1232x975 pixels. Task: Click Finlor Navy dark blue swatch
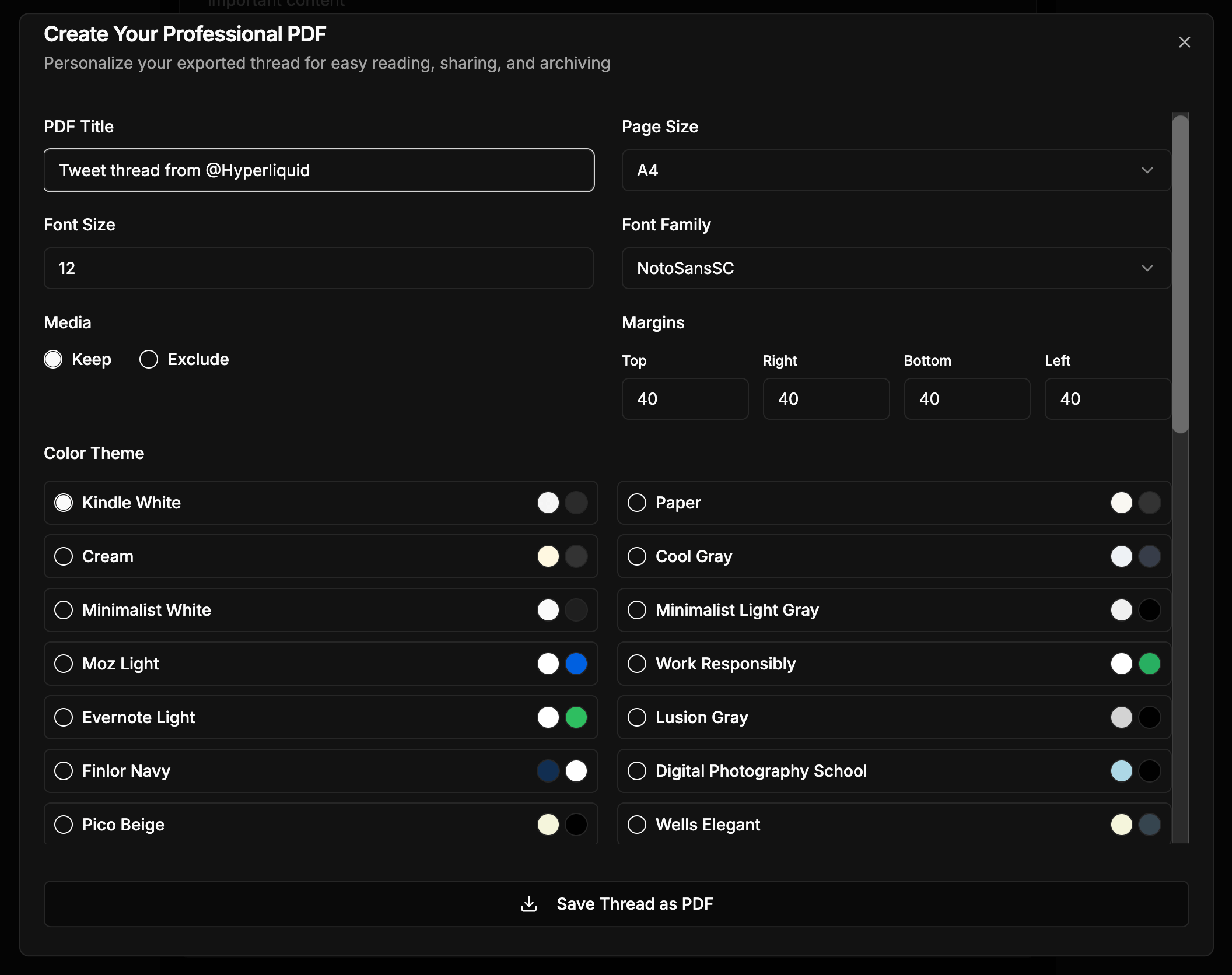tap(548, 771)
